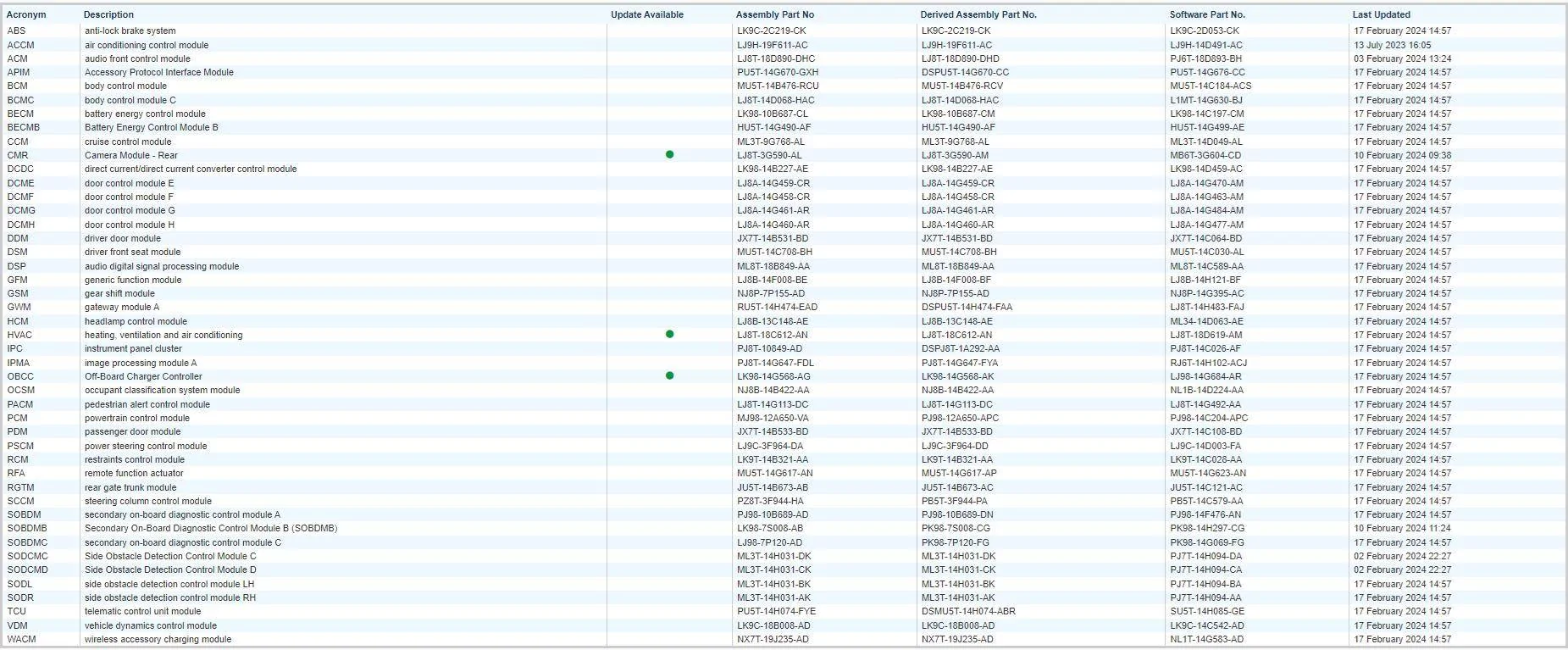Select the SODR acronym cell

tap(20, 598)
